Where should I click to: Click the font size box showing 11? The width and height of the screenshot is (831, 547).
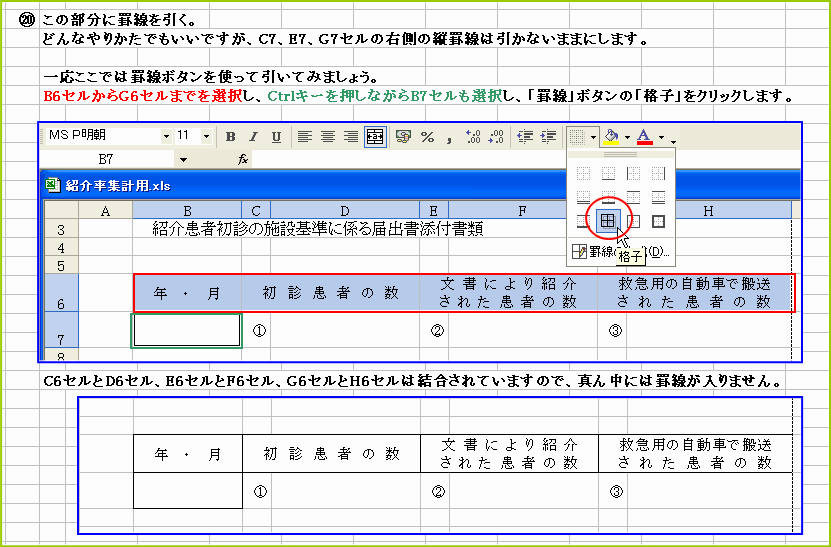(x=188, y=136)
